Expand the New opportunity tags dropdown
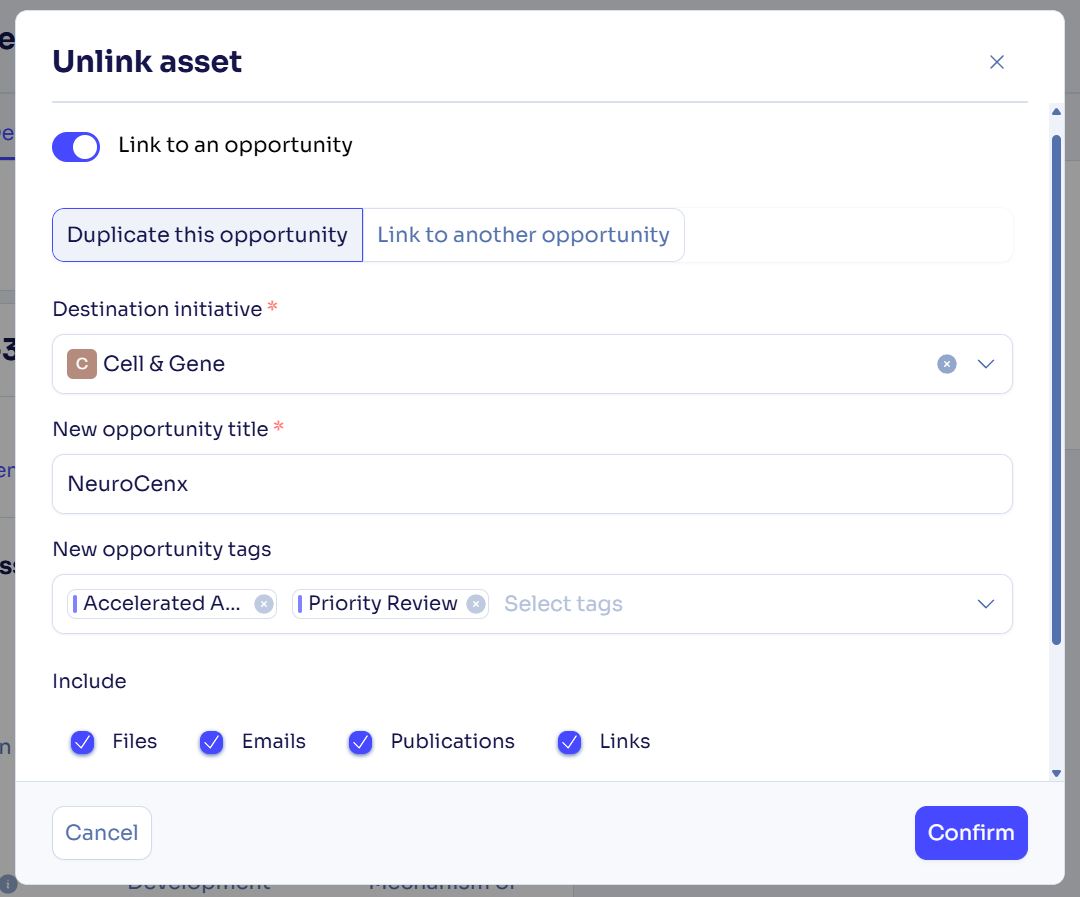The width and height of the screenshot is (1080, 897). click(986, 604)
